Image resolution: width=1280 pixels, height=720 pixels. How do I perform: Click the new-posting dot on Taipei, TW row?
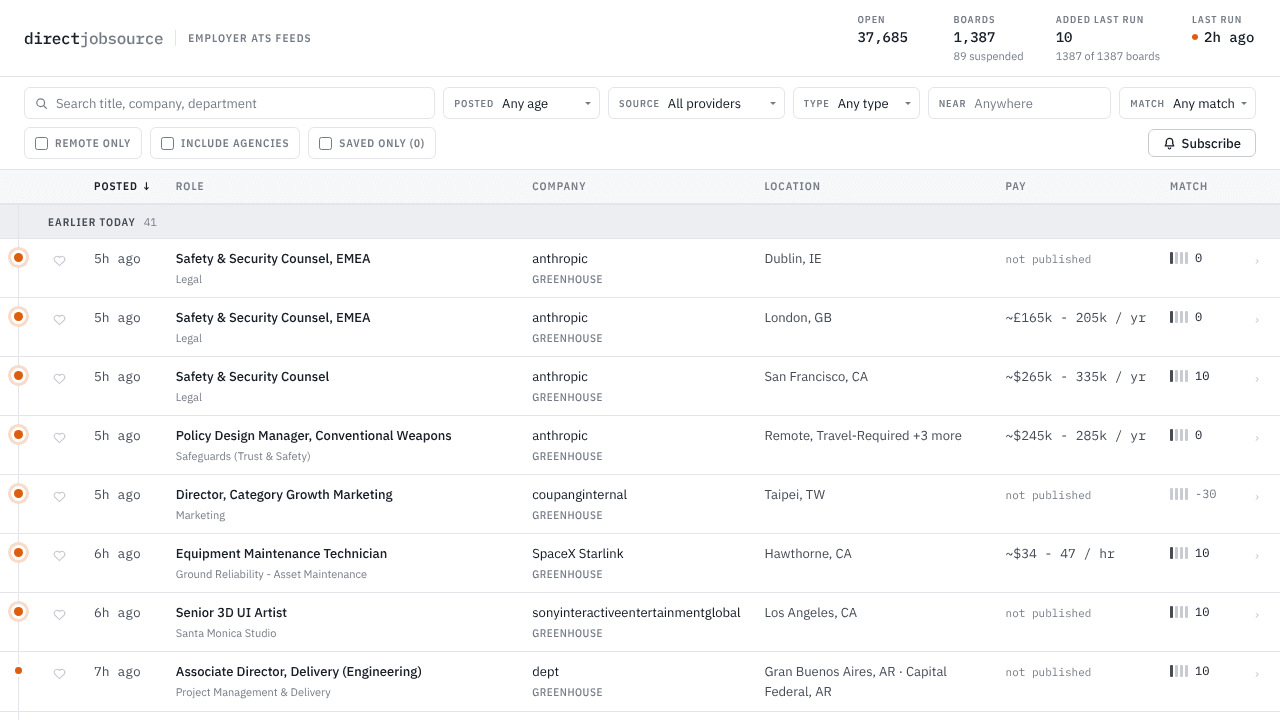click(18, 493)
